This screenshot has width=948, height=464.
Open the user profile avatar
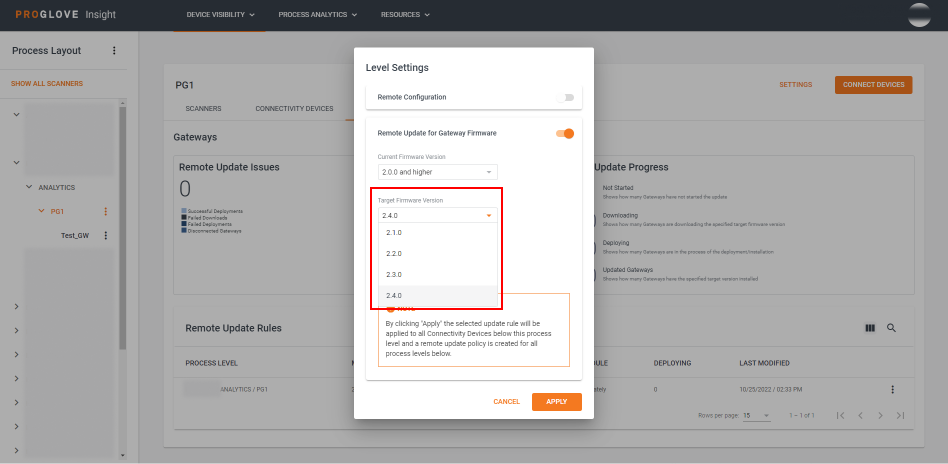(x=918, y=15)
